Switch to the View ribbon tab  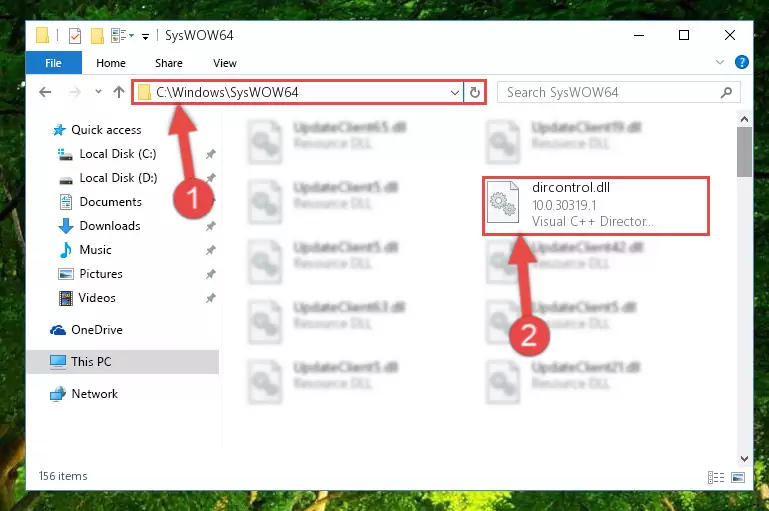click(x=225, y=63)
